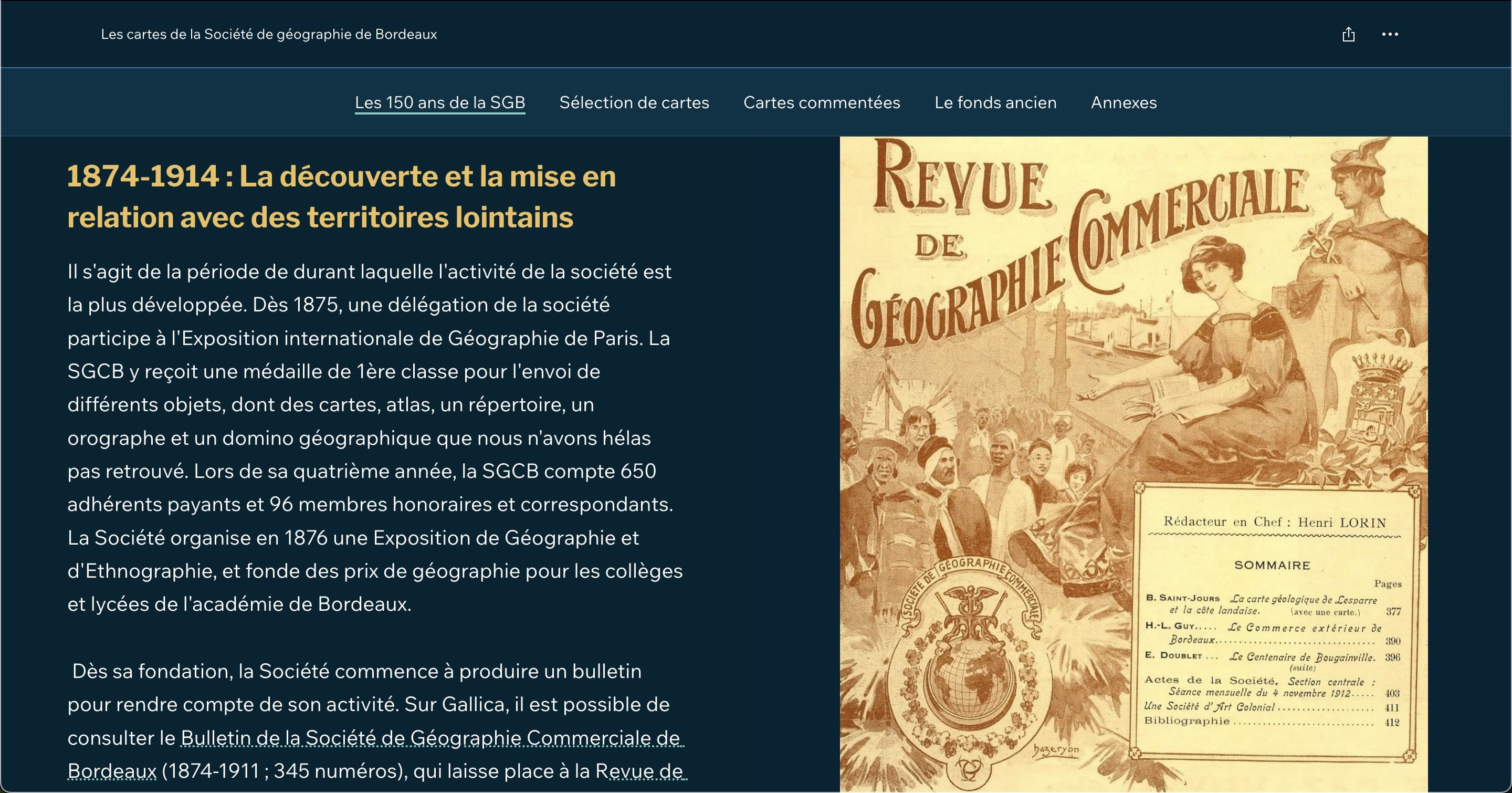Open the three-dots more options menu
This screenshot has width=1512, height=793.
tap(1389, 35)
